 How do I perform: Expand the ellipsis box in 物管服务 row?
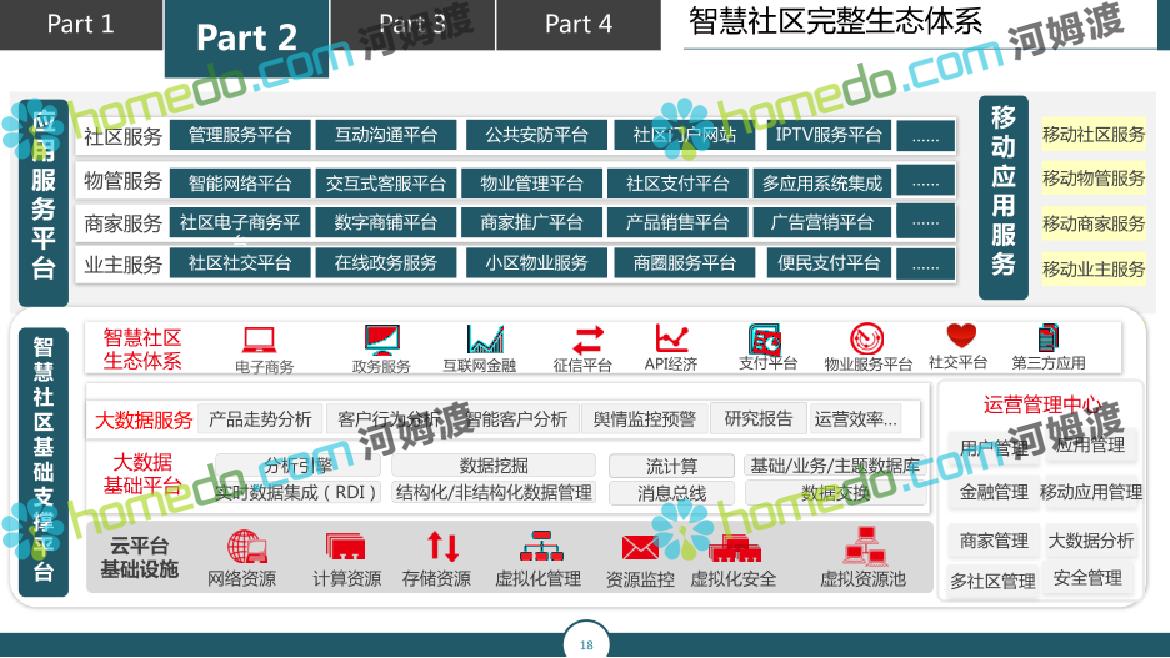(925, 183)
